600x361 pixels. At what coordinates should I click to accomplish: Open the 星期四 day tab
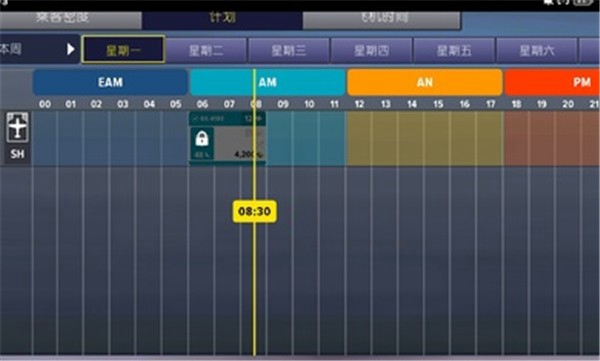(371, 50)
